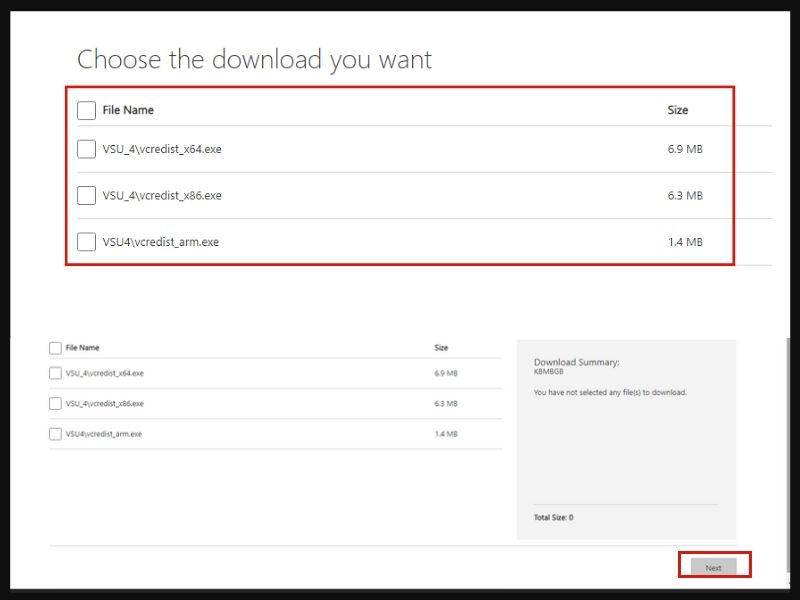The height and width of the screenshot is (600, 800).
Task: Check the enlarged VSU_4\vcredist_x64.exe checkbox
Action: [86, 149]
